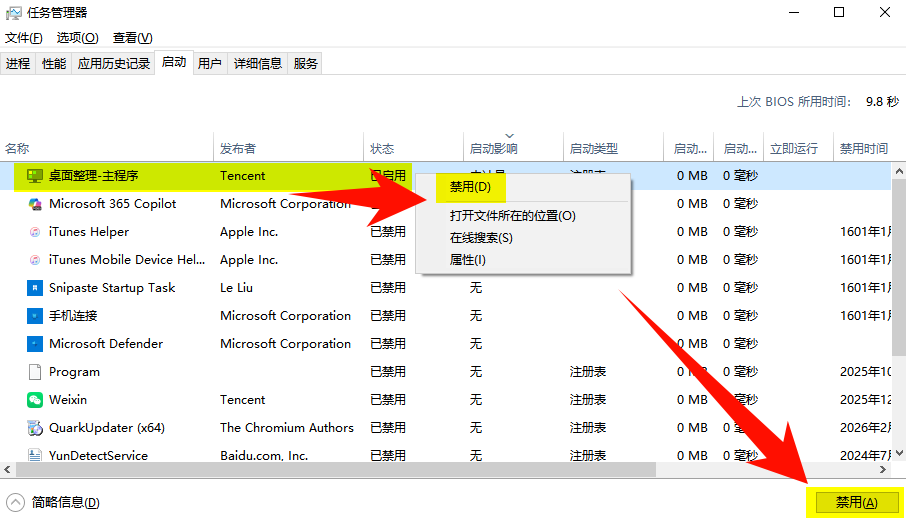Select the iTunes Helper icon
Screen dimensions: 906x524
(x=35, y=232)
